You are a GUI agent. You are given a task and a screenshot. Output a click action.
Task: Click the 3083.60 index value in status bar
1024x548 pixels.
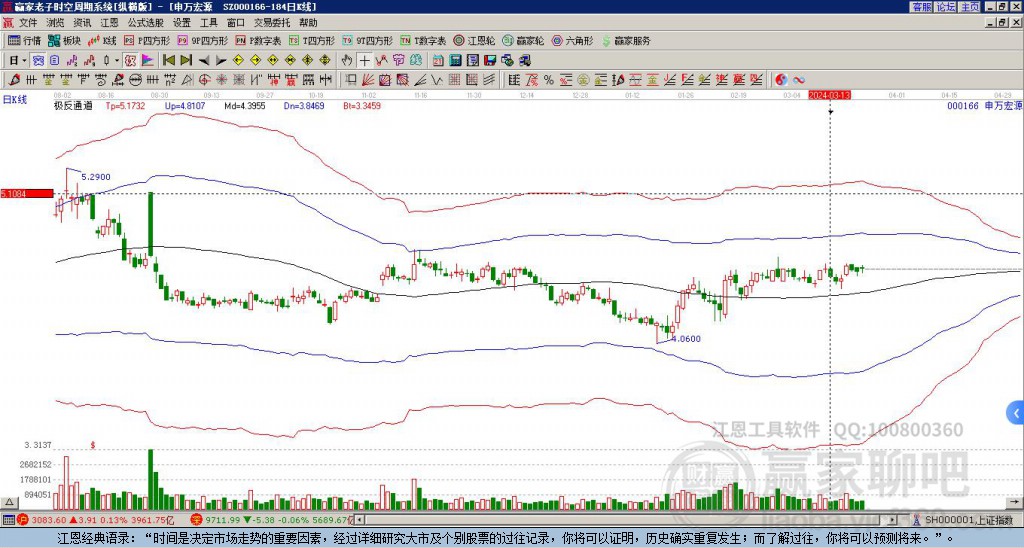[49, 520]
